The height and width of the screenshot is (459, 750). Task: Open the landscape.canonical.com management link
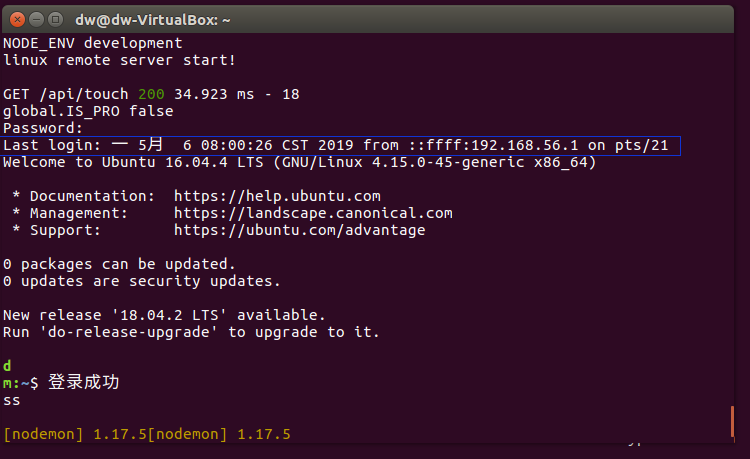coord(313,213)
